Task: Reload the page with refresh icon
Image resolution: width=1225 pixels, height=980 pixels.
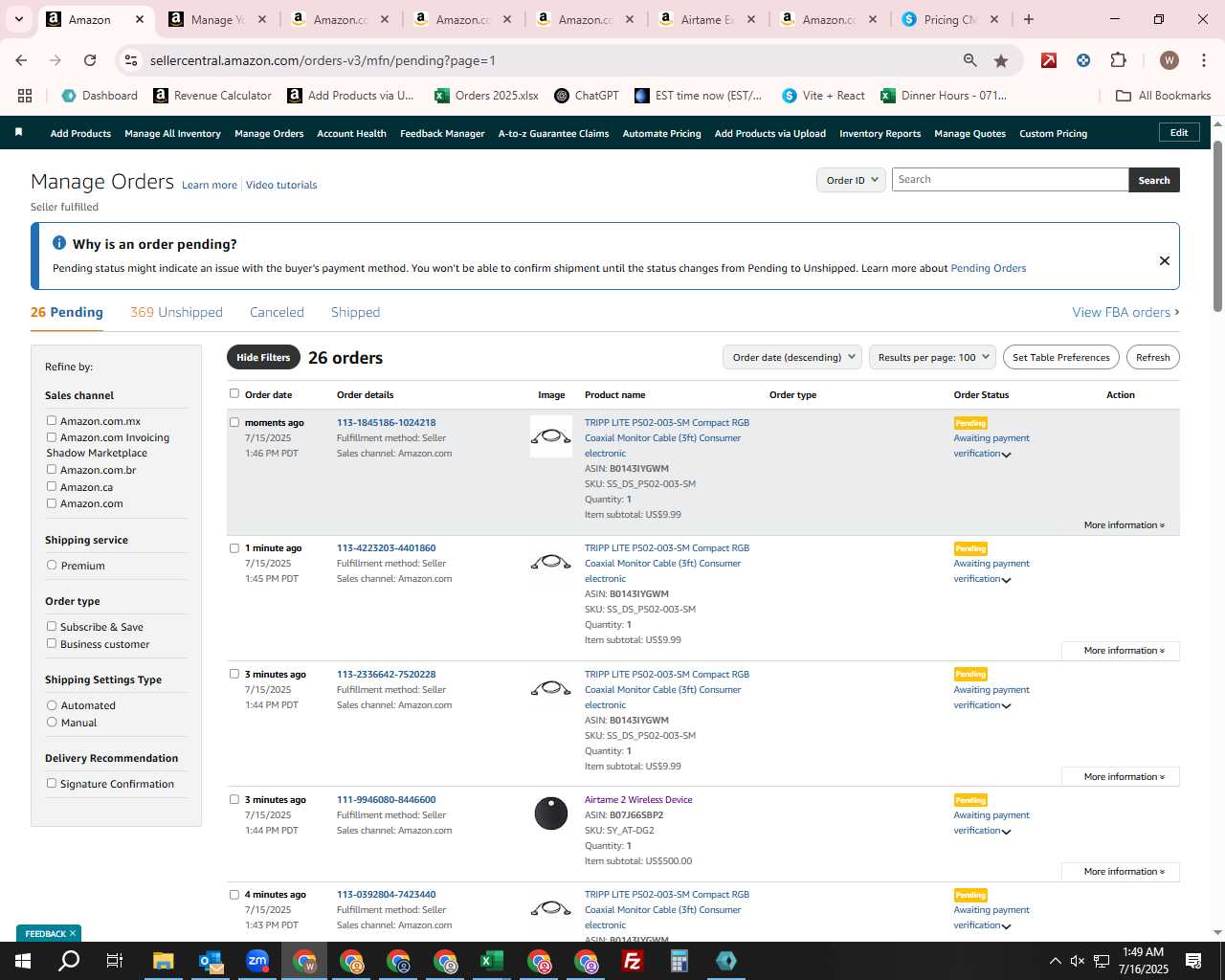Action: (x=90, y=60)
